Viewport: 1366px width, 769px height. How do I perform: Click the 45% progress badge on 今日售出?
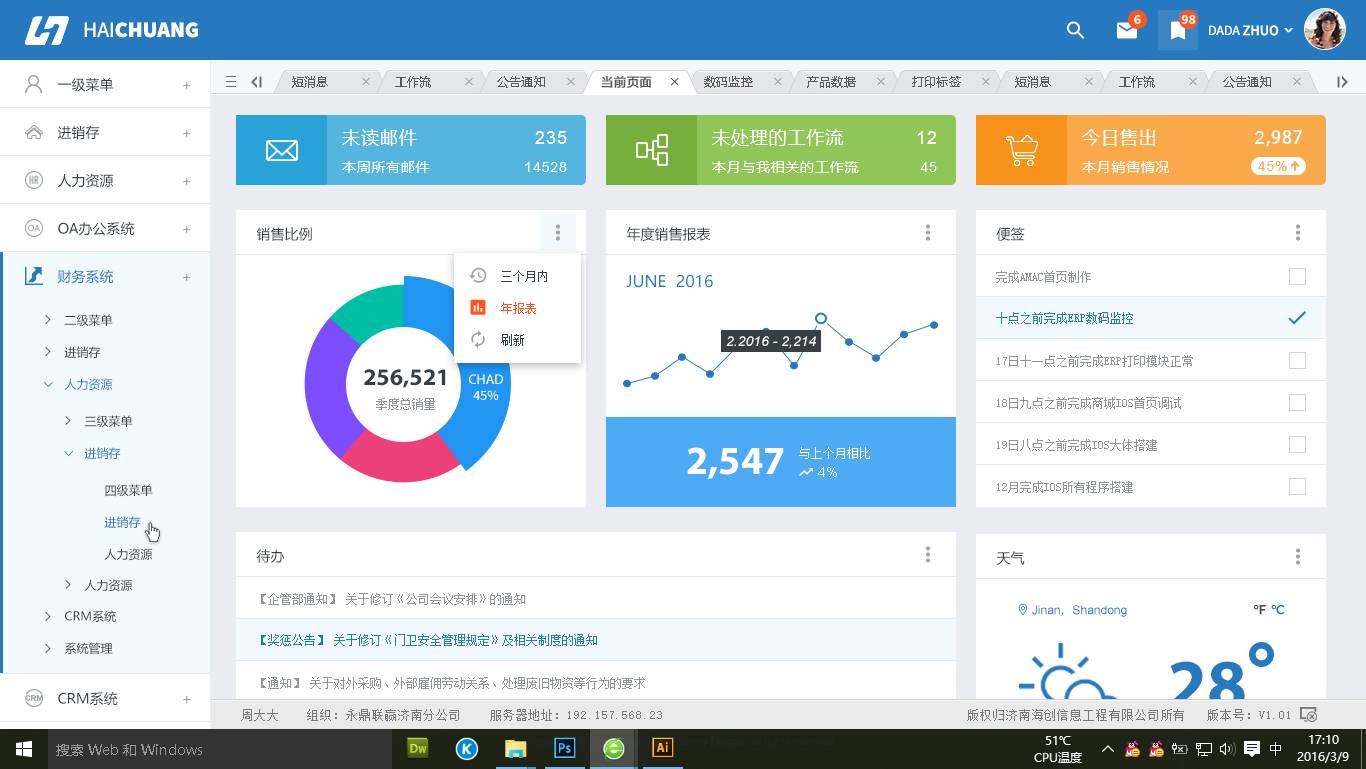pos(1278,166)
